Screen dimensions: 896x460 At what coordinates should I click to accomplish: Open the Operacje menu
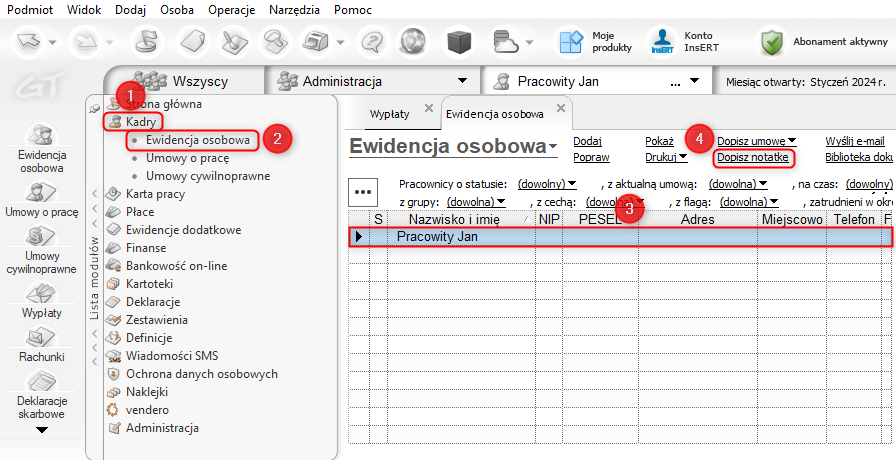[231, 10]
